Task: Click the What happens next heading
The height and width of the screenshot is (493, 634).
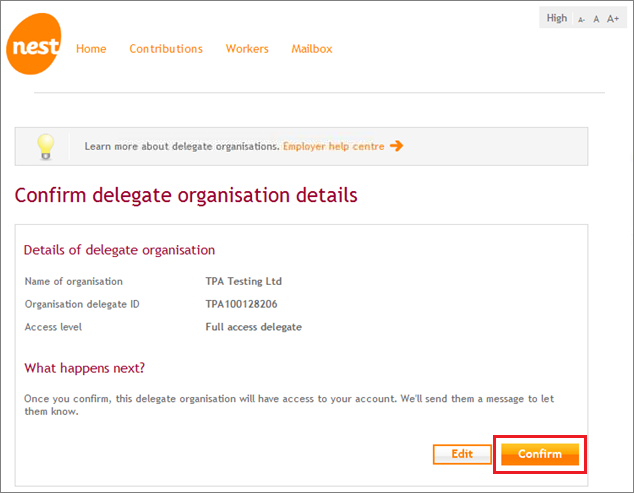Action: coord(85,368)
